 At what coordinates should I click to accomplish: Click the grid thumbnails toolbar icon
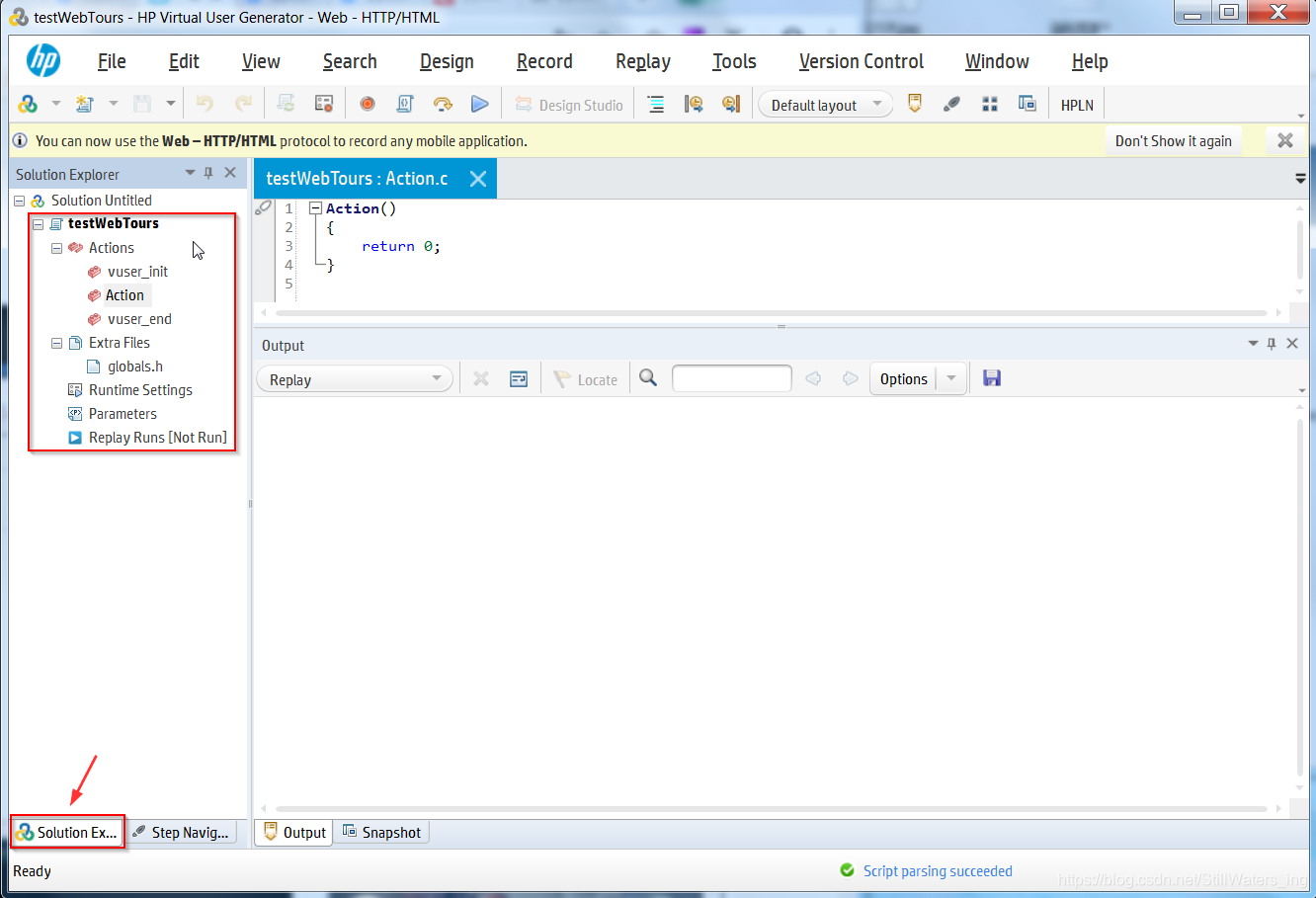click(x=990, y=104)
